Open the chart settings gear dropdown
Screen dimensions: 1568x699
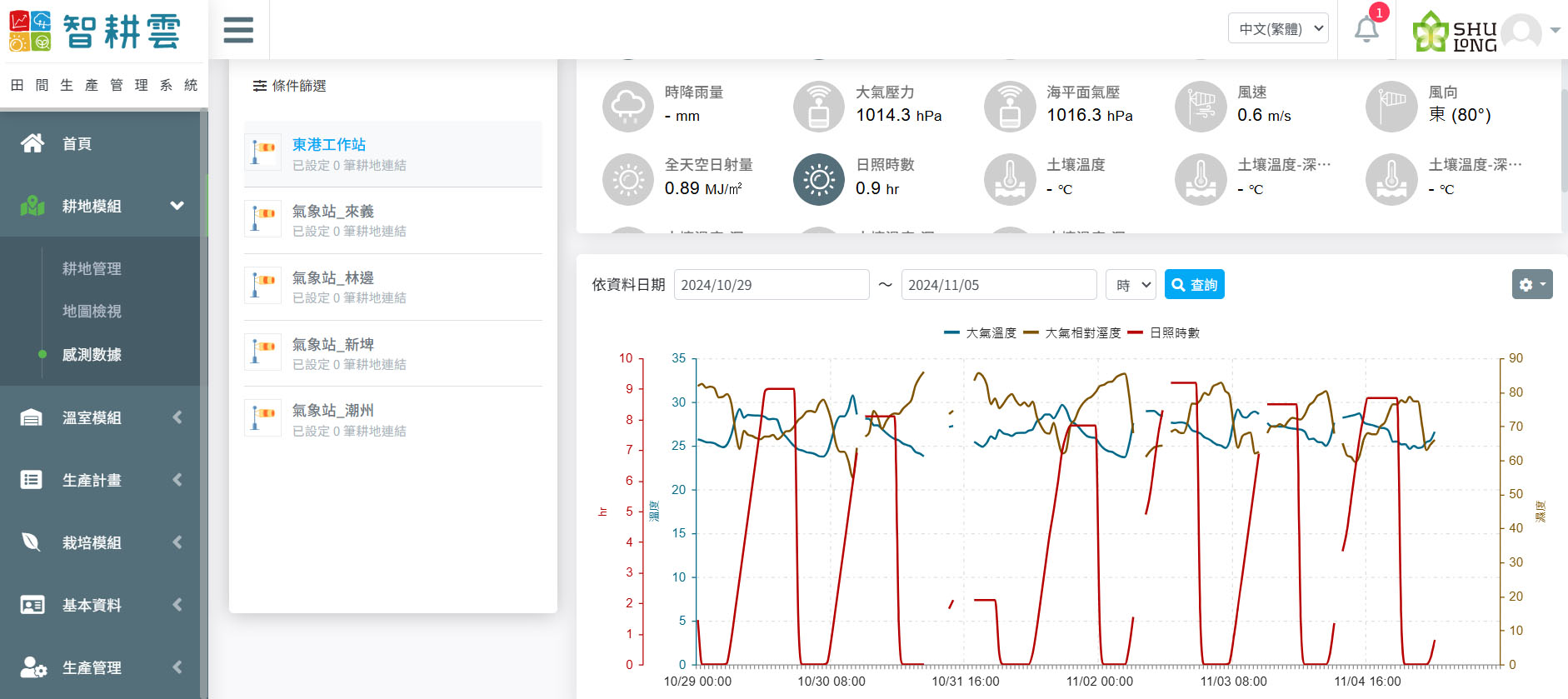coord(1531,285)
